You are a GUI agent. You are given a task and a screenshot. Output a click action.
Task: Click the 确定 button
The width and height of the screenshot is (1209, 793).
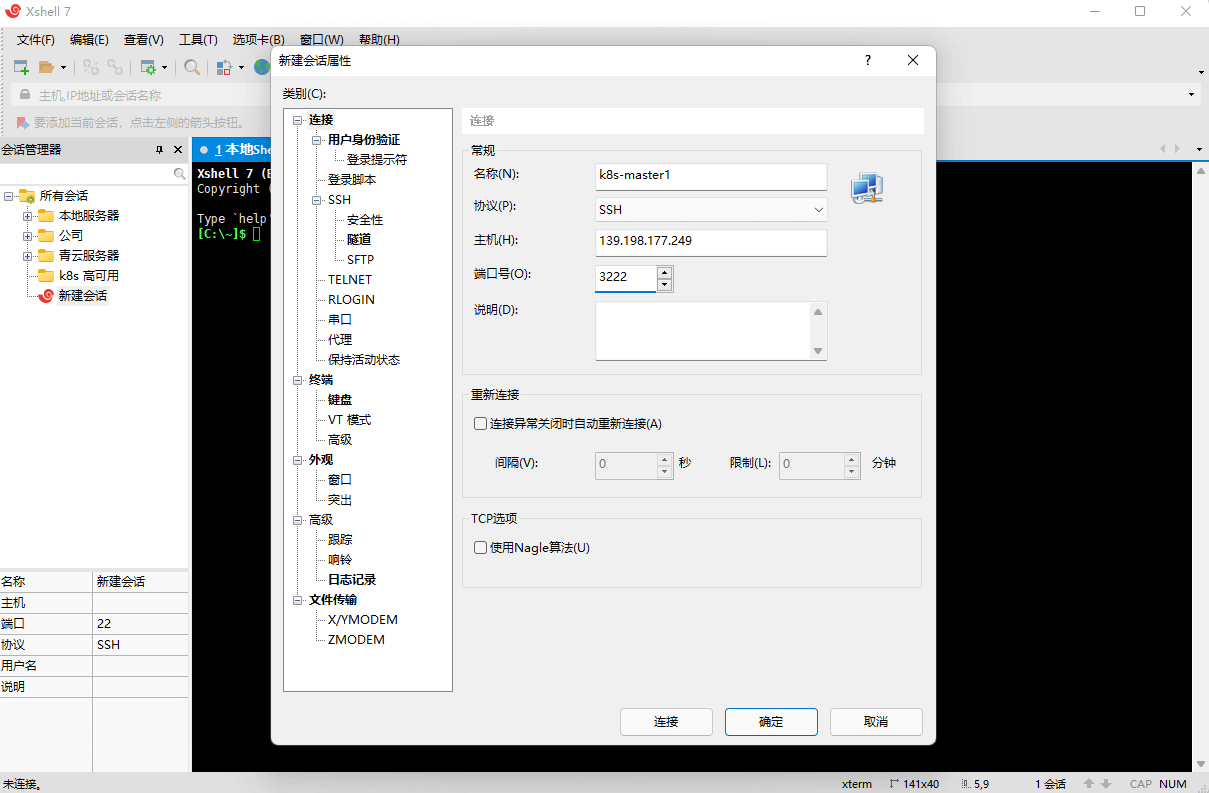click(x=771, y=721)
